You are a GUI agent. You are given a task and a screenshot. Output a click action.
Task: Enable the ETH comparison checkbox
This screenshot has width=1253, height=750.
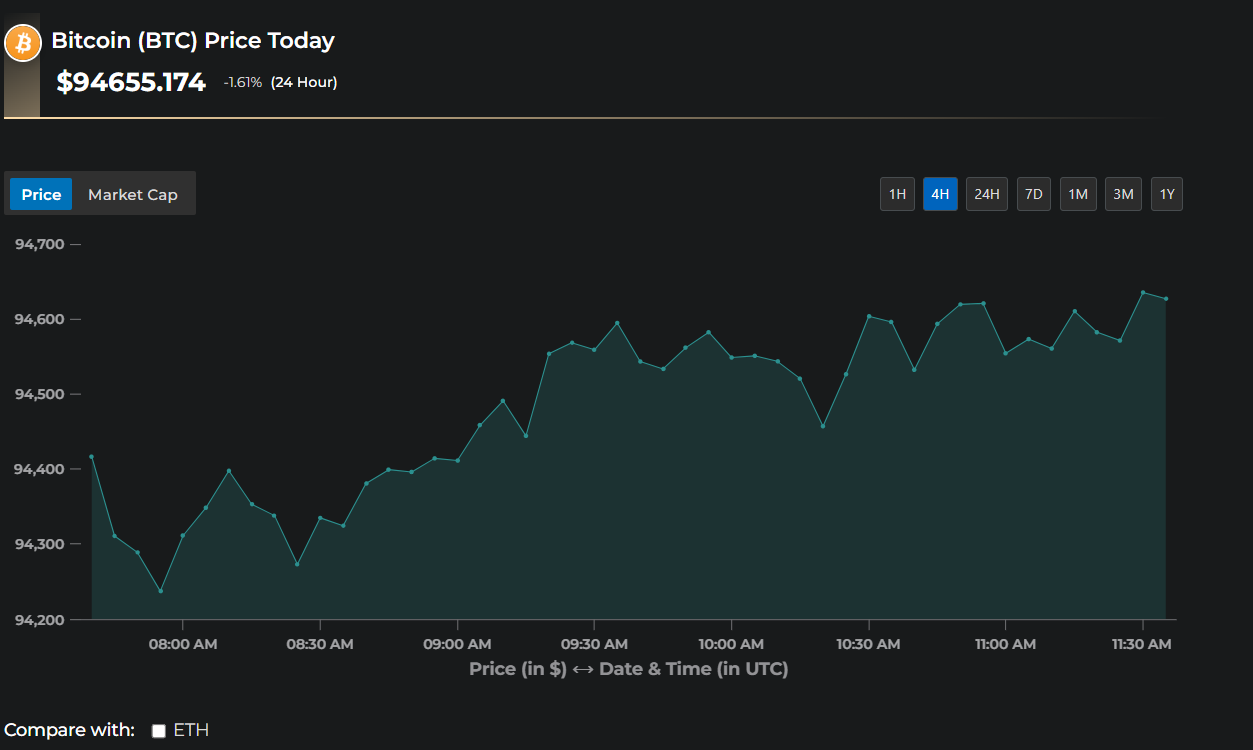[158, 731]
